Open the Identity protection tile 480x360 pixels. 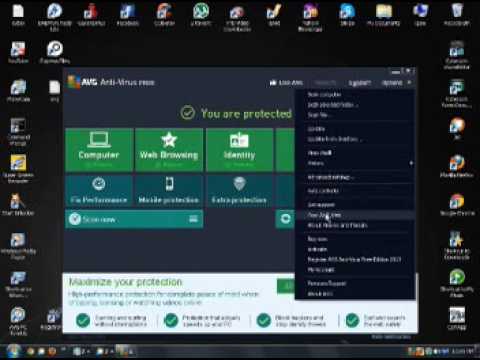pos(239,150)
